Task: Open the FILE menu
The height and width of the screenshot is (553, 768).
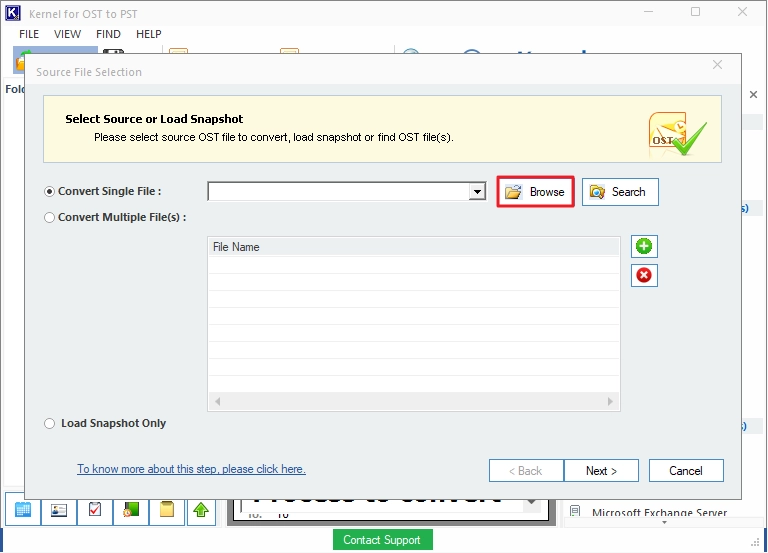Action: coord(29,34)
